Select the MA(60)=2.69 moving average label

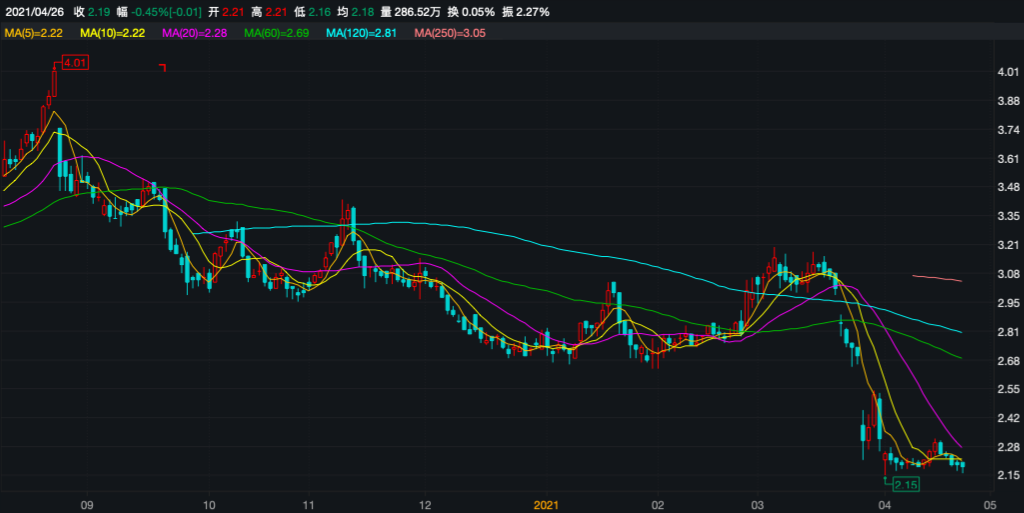click(276, 33)
